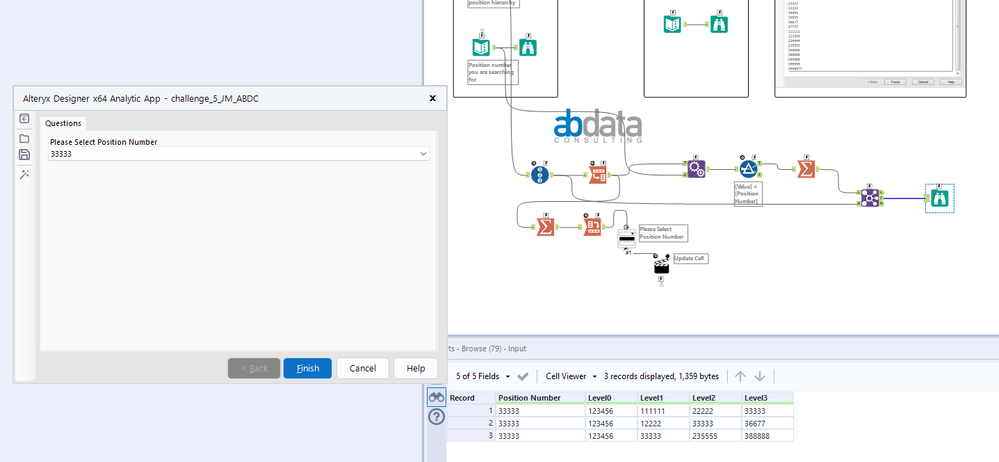
Task: Click the magic wand icon in app dialog
Action: coord(24,174)
